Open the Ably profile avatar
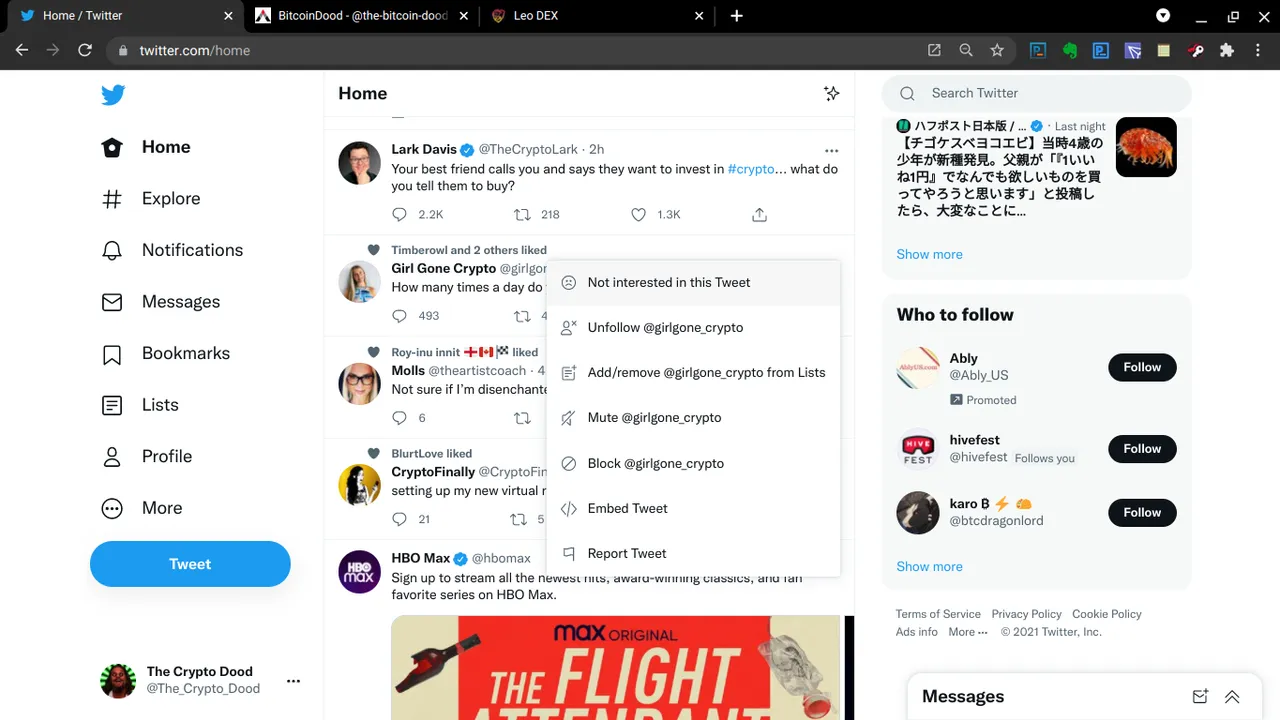 (918, 368)
